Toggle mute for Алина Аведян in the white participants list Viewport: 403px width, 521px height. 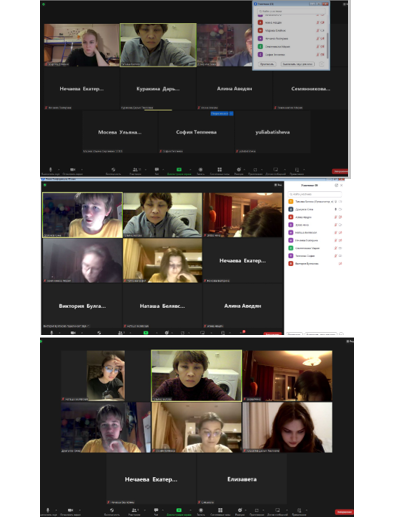click(x=336, y=217)
